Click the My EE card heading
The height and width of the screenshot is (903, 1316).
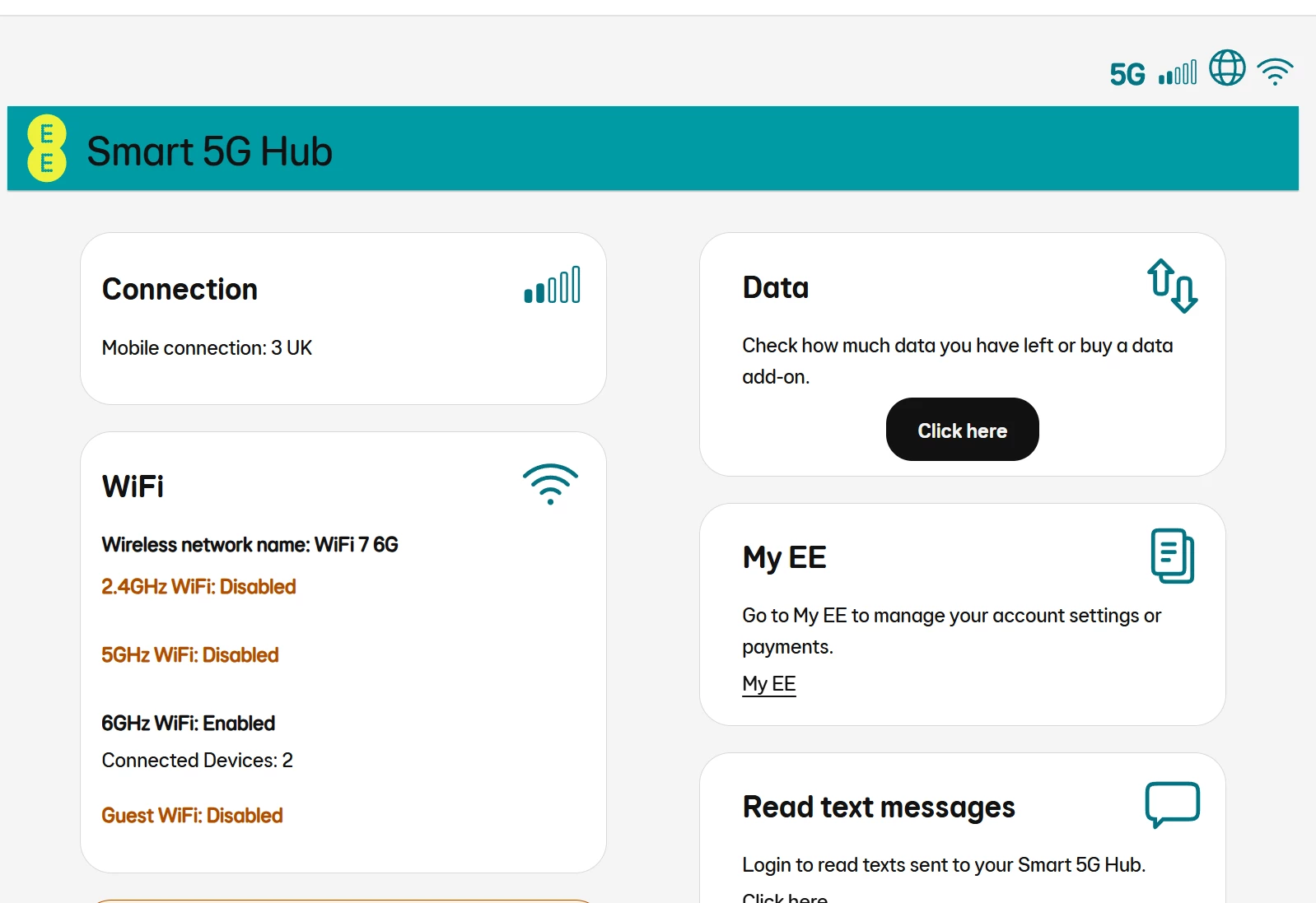784,558
